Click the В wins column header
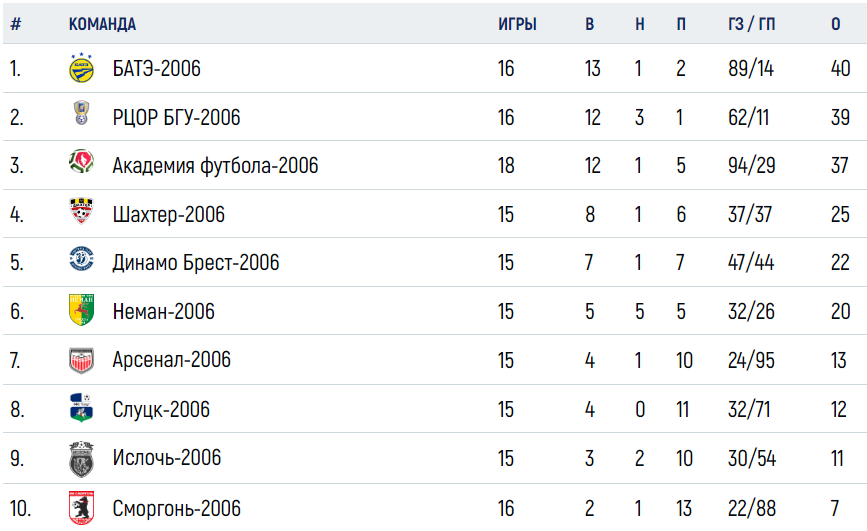The height and width of the screenshot is (531, 867). point(589,24)
